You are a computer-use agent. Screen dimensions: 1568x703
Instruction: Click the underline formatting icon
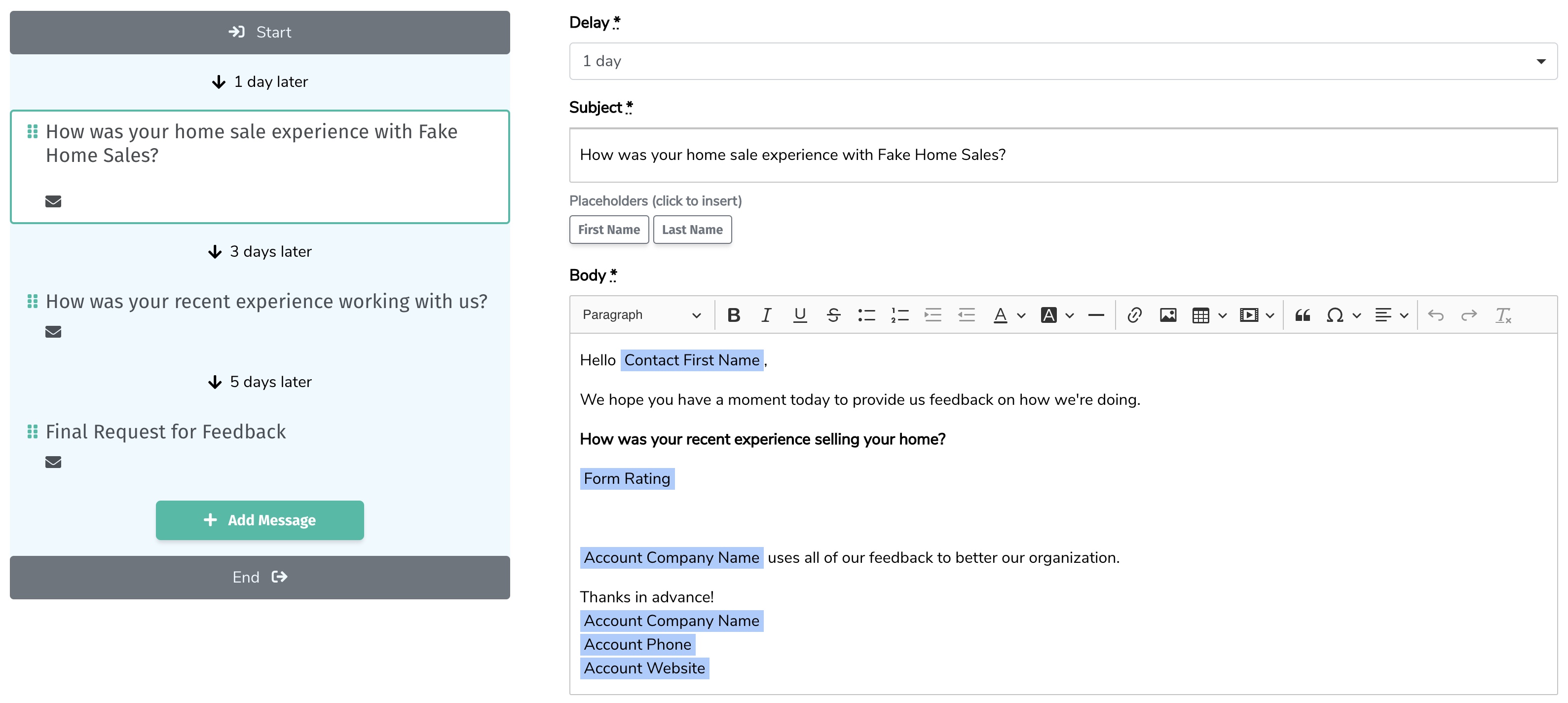coord(800,315)
